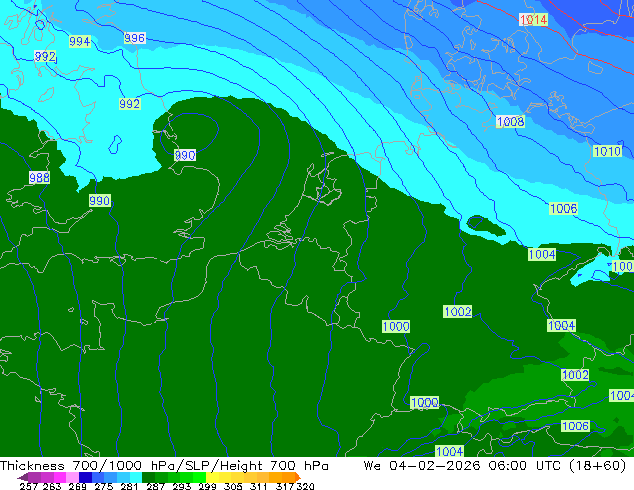Click the 317 legend value
This screenshot has height=490, width=634.
[285, 486]
